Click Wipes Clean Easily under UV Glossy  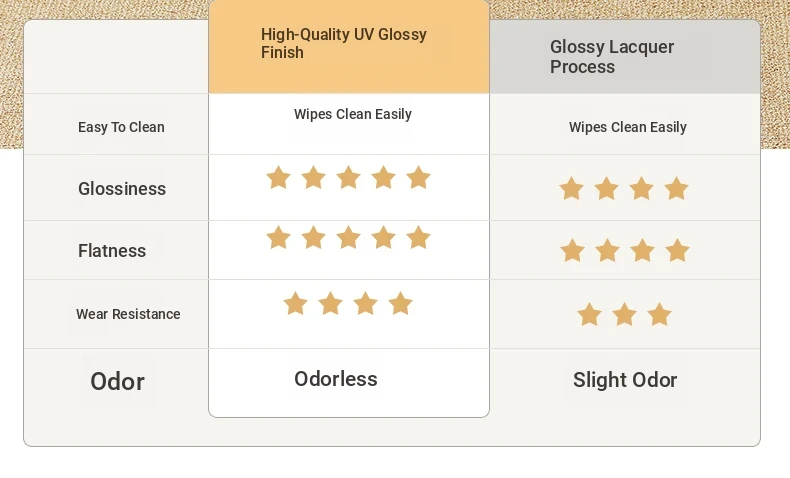(353, 114)
